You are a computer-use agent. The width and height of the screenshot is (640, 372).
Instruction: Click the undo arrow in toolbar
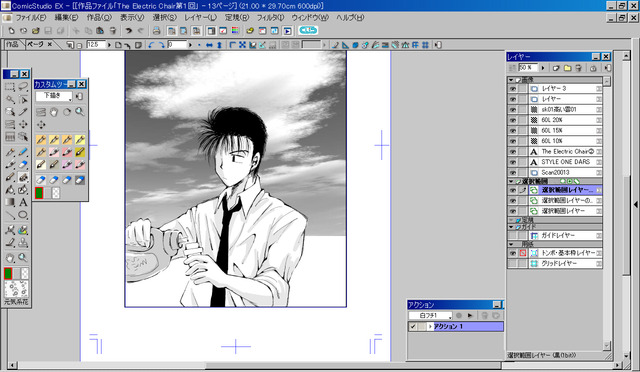(x=129, y=31)
